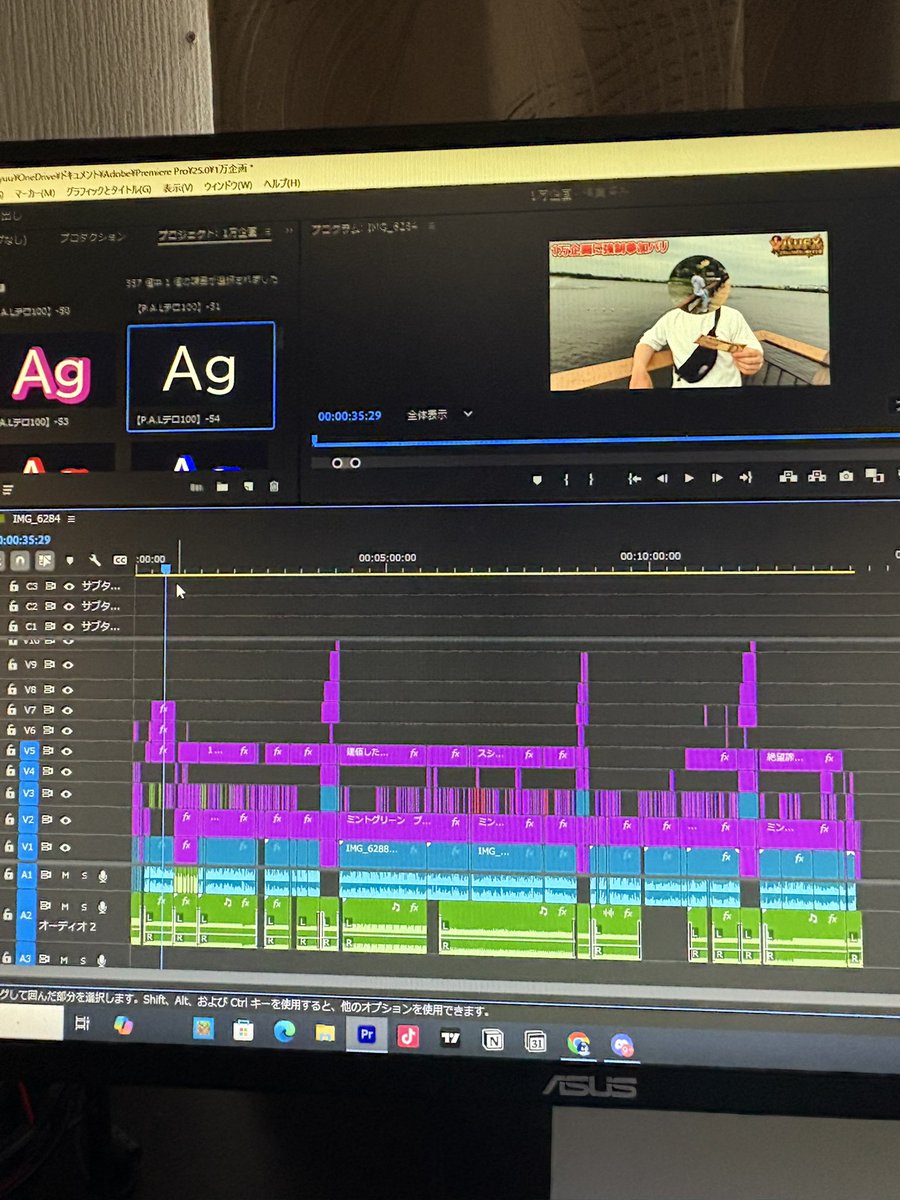Open the Project panel menu icon
Viewport: 900px width, 1200px height.
pos(265,233)
